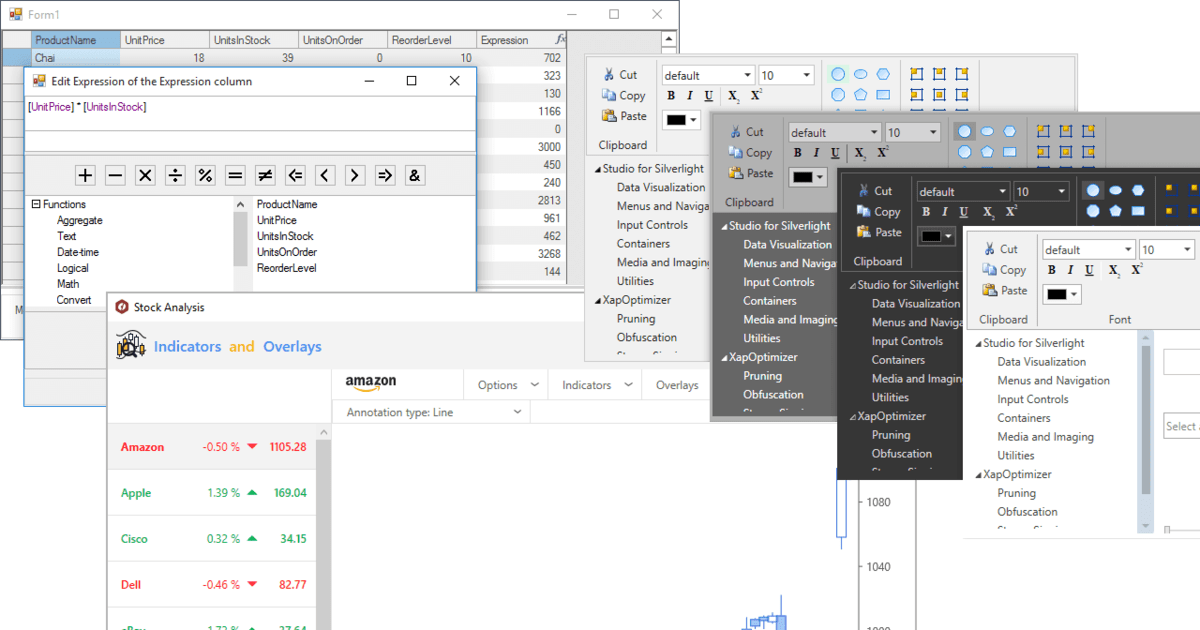Click the UnitsOnOrder field in expression editor
Screen dimensions: 1200x630
(x=287, y=253)
